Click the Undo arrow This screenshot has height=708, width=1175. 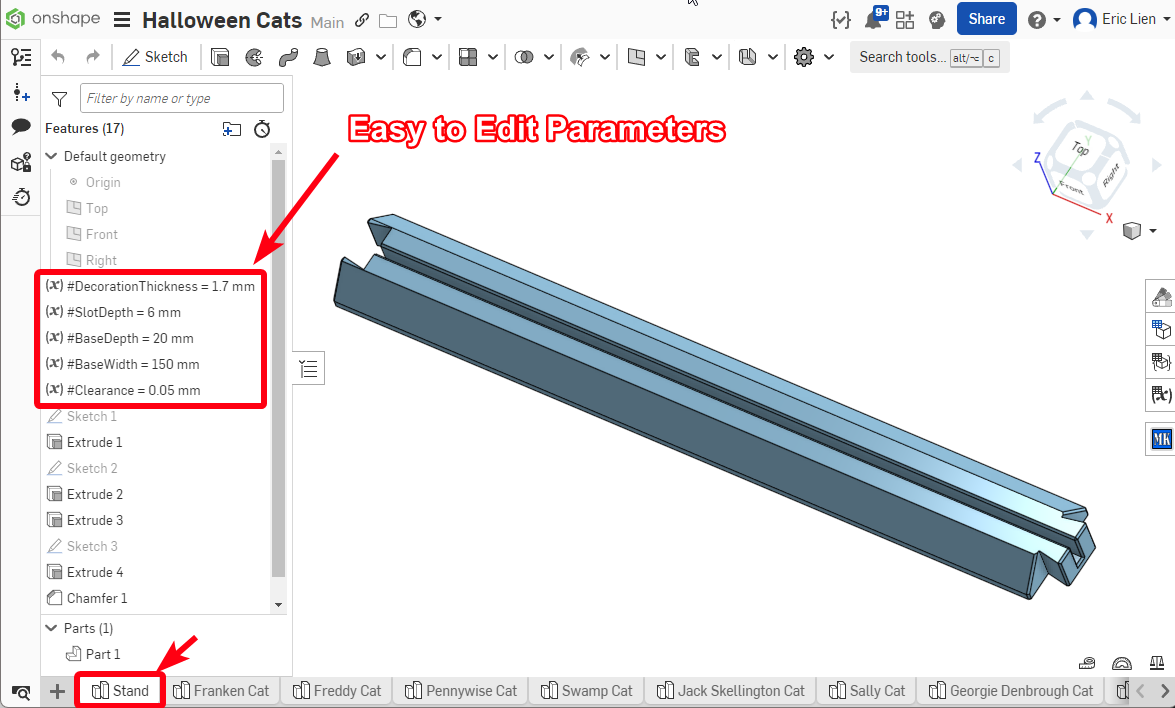coord(58,57)
